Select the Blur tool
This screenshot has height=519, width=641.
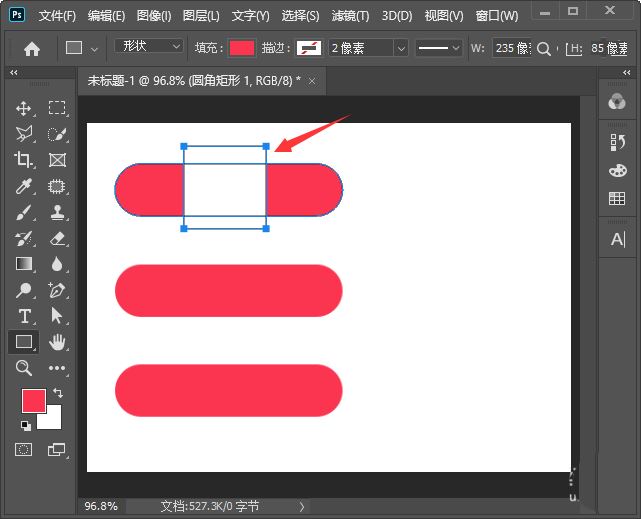coord(57,264)
